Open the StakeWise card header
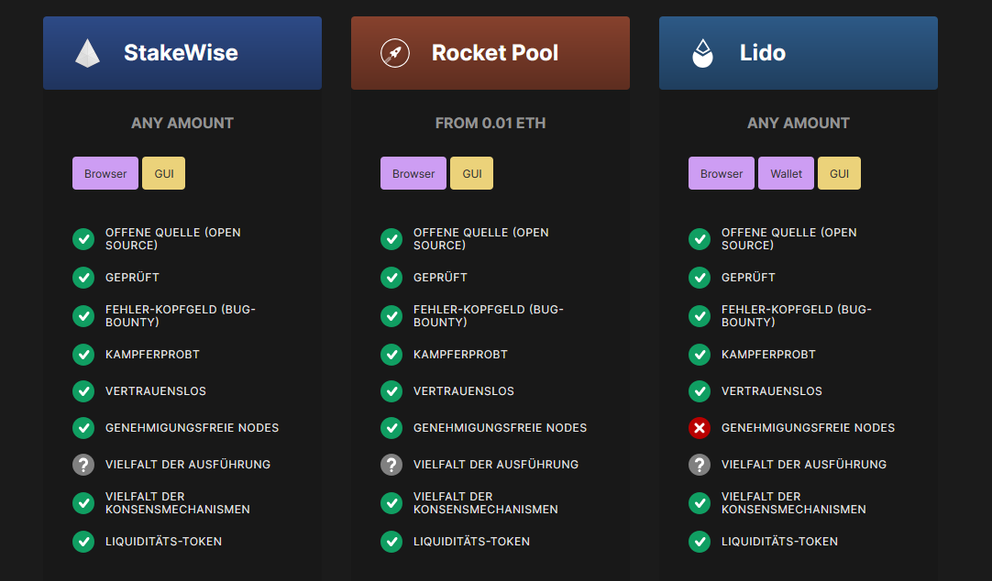The height and width of the screenshot is (581, 992). [x=182, y=53]
